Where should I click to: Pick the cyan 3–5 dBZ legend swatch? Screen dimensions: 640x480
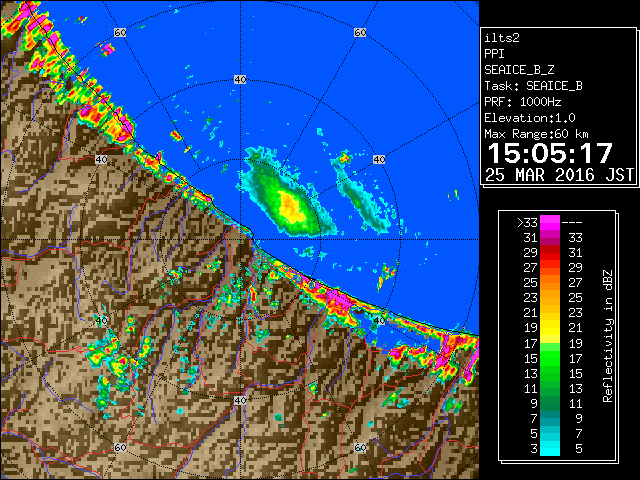tap(550, 448)
